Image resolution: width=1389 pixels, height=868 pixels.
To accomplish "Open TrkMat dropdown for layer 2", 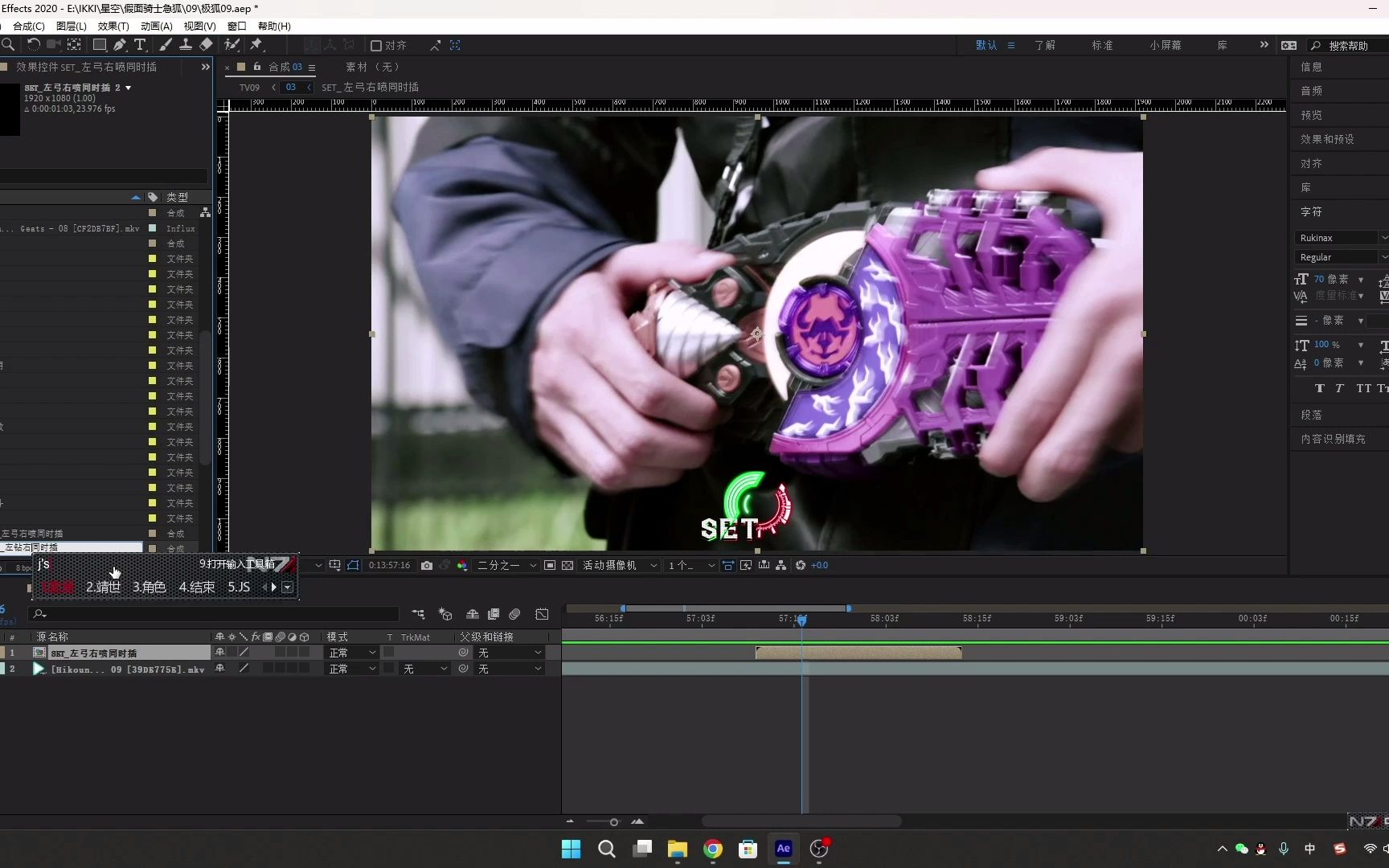I will 424,669.
